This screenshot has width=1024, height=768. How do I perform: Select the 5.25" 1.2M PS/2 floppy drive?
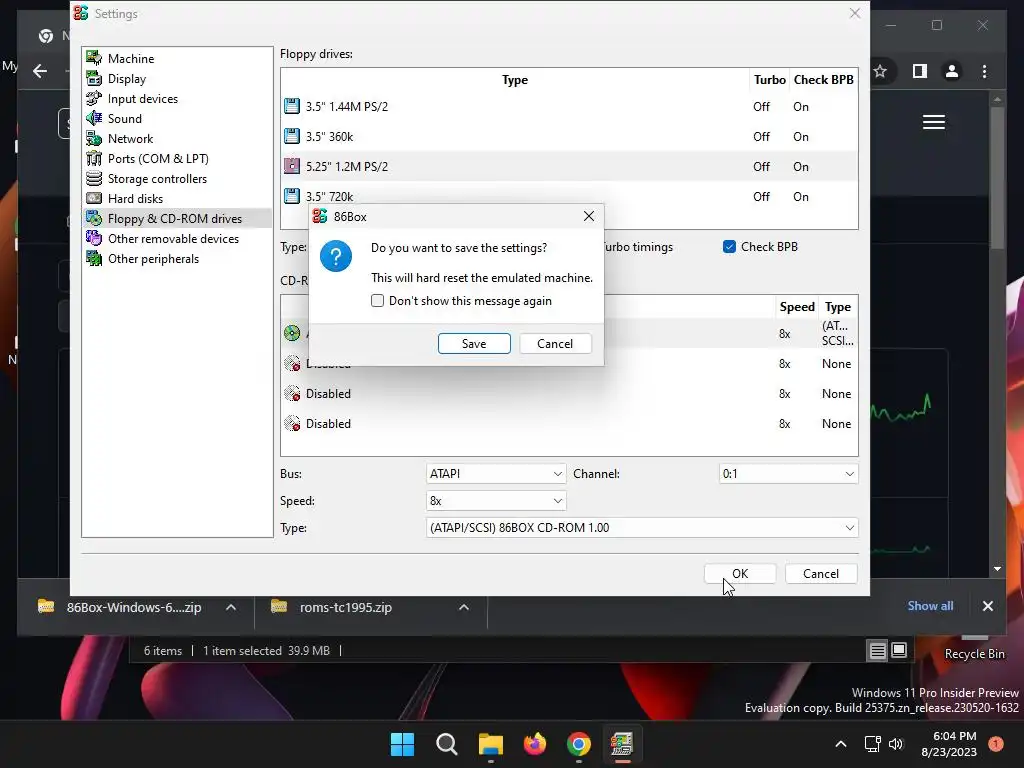click(x=569, y=167)
